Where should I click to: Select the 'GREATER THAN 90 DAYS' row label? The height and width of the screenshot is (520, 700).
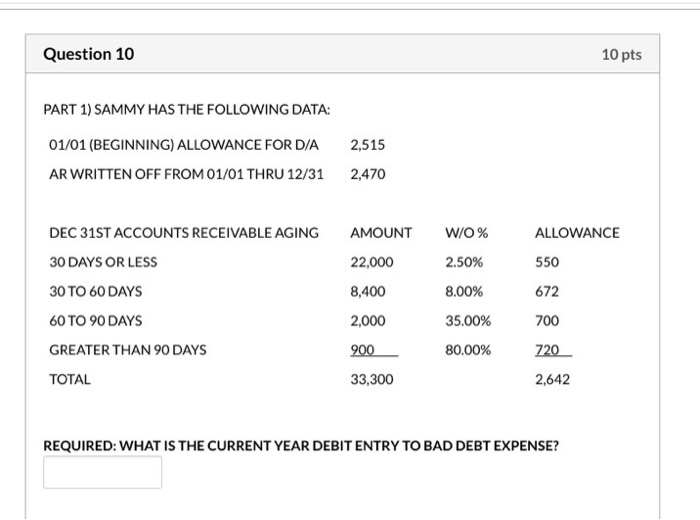pos(128,349)
